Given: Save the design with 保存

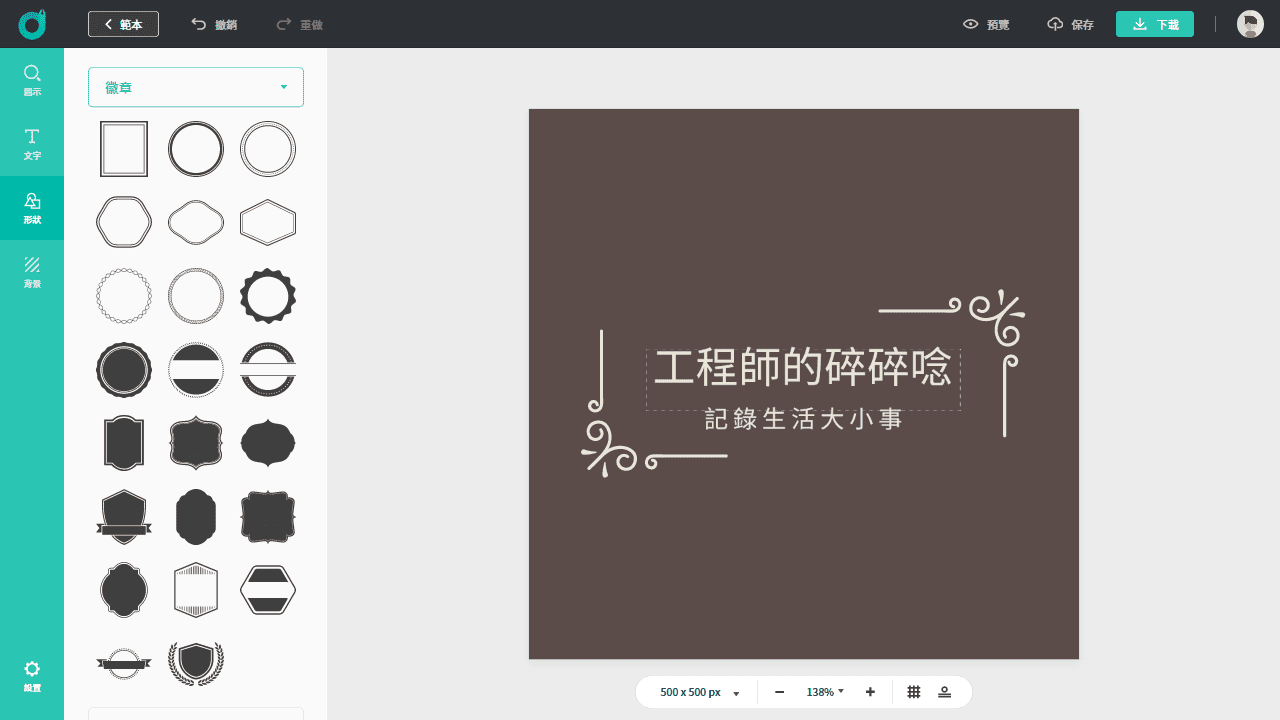Looking at the screenshot, I should click(1070, 24).
